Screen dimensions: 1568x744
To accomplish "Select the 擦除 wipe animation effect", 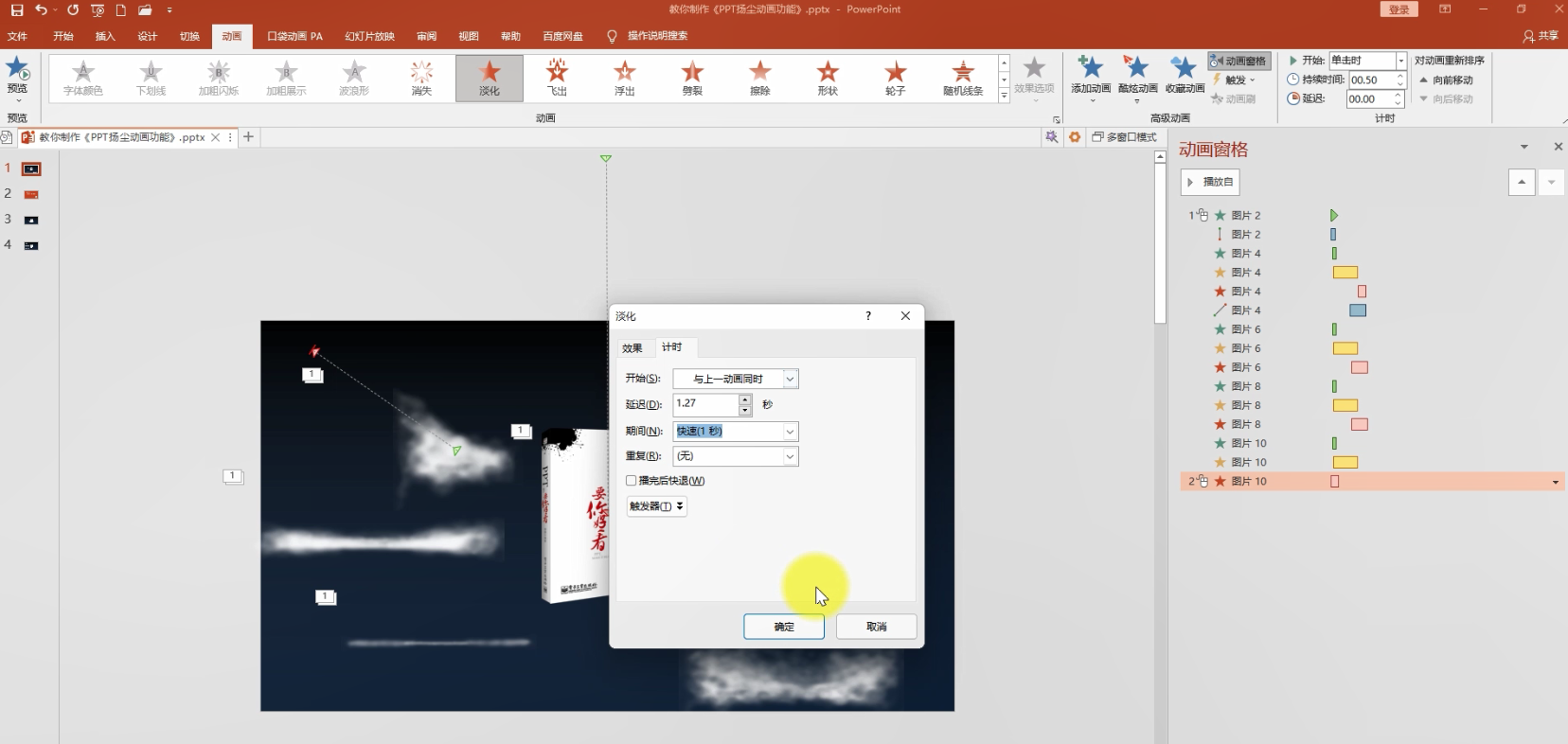I will (x=760, y=78).
